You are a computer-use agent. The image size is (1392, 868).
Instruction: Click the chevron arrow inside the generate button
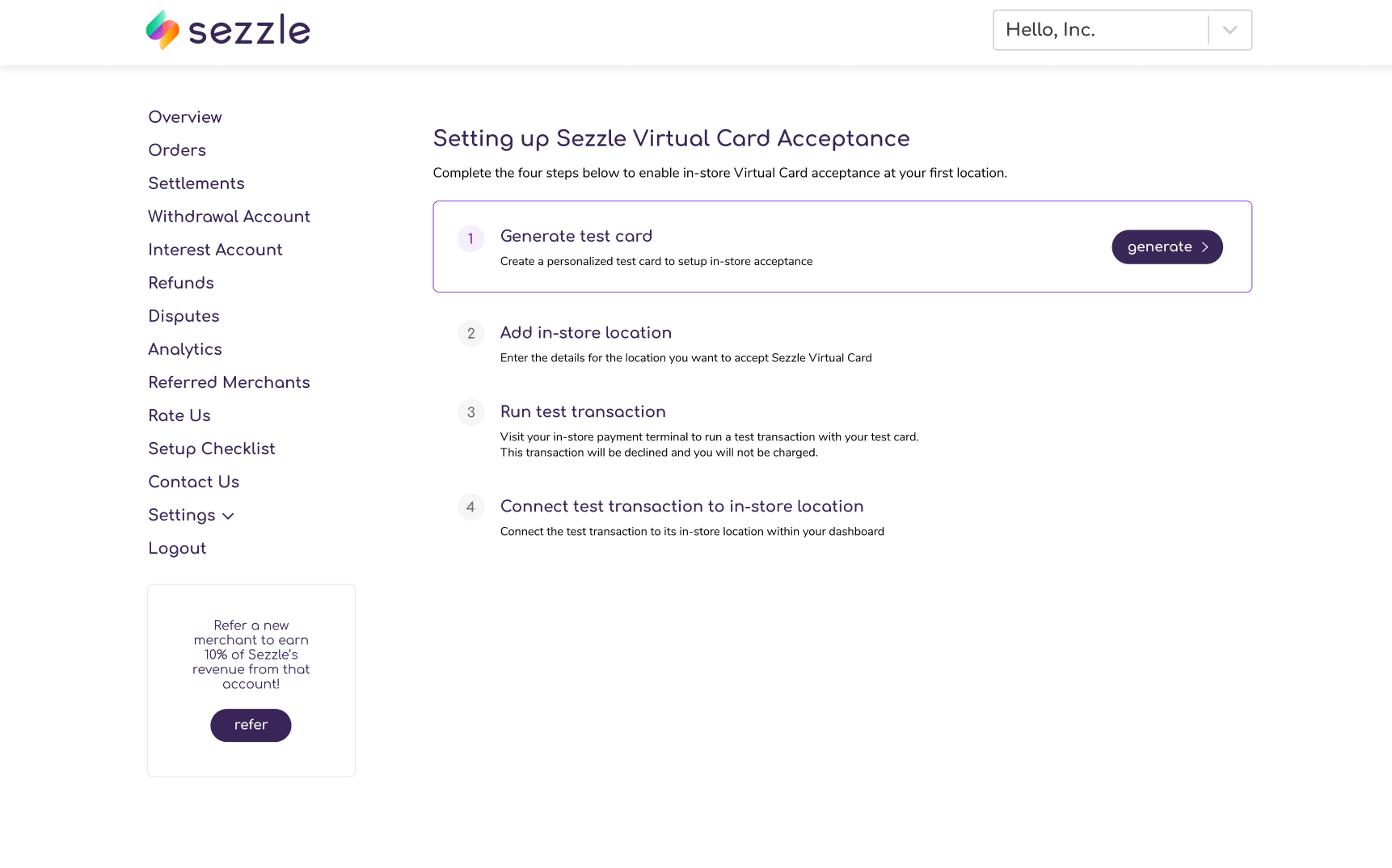coord(1205,247)
